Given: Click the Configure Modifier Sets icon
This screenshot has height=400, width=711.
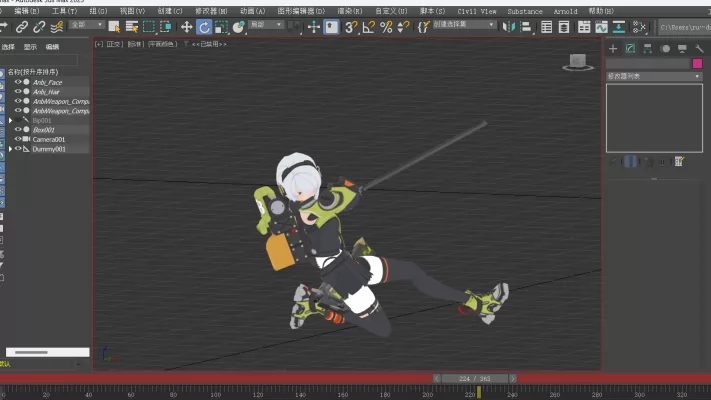Looking at the screenshot, I should pos(679,161).
